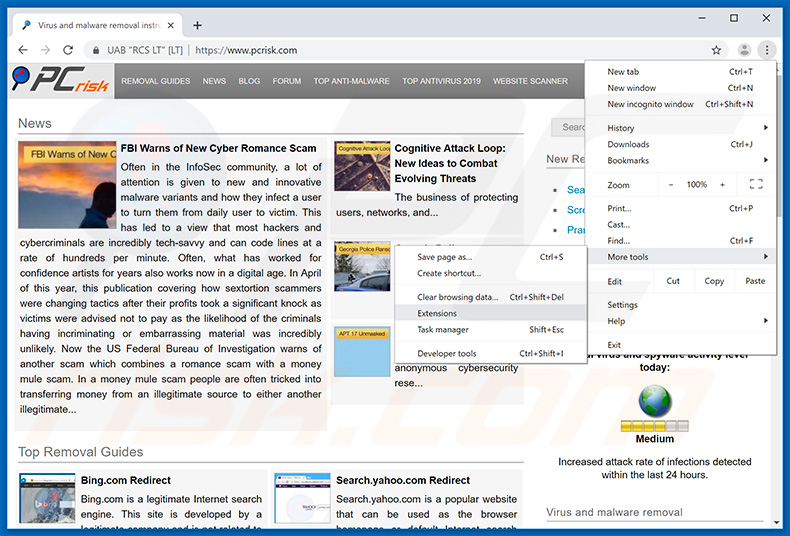This screenshot has width=790, height=536.
Task: Open the NEWS nav item
Action: 214,81
